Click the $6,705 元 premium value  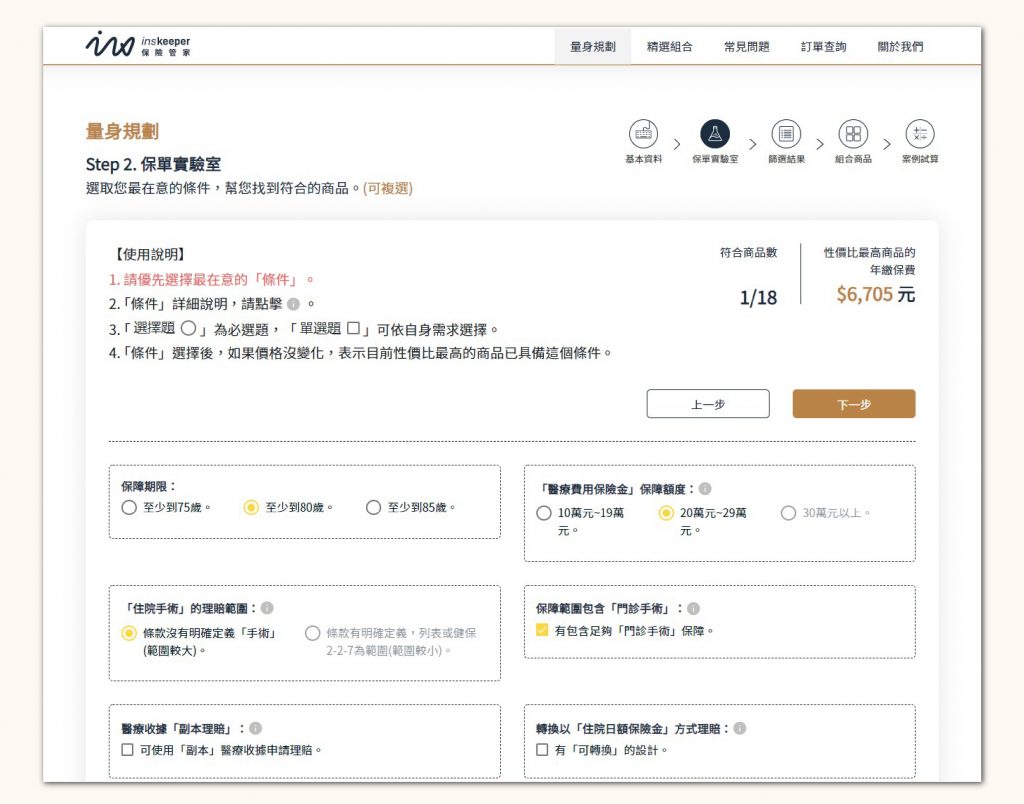(x=875, y=295)
